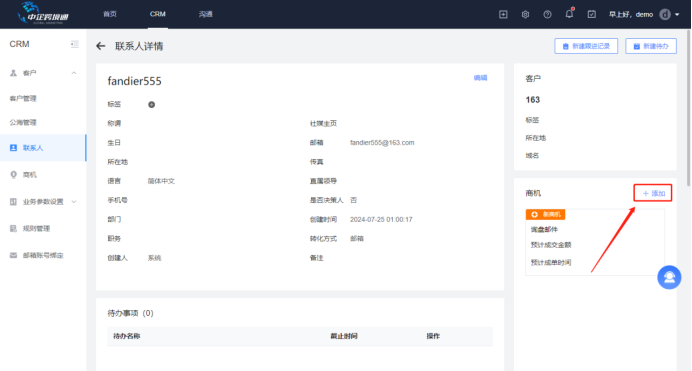Screen dimensions: 692x371
Task: Select the CRM top navigation tab
Action: coord(158,14)
